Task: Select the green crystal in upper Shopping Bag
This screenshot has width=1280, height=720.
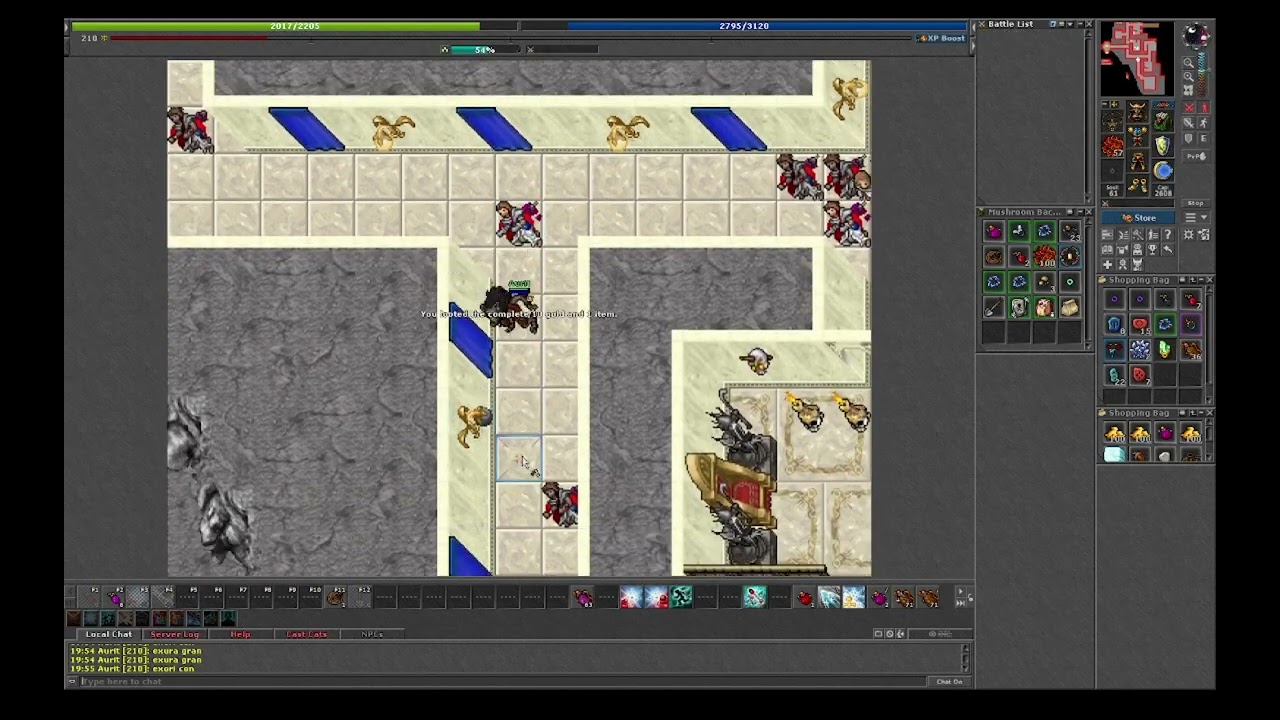Action: point(1165,349)
